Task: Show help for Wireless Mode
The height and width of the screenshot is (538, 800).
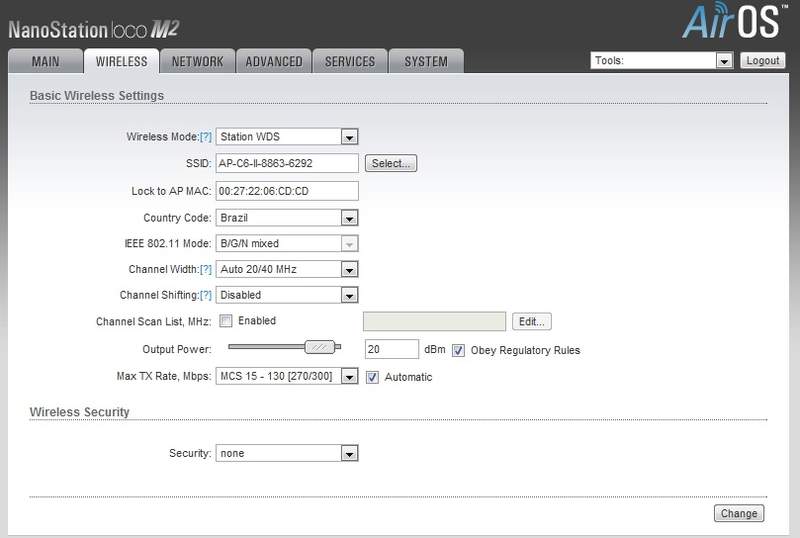Action: pyautogui.click(x=206, y=137)
